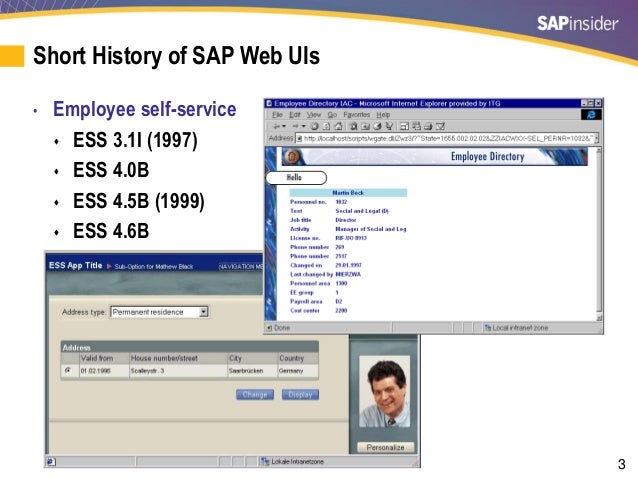
Task: Click the Refresh page toolbar icon
Action: tap(326, 126)
